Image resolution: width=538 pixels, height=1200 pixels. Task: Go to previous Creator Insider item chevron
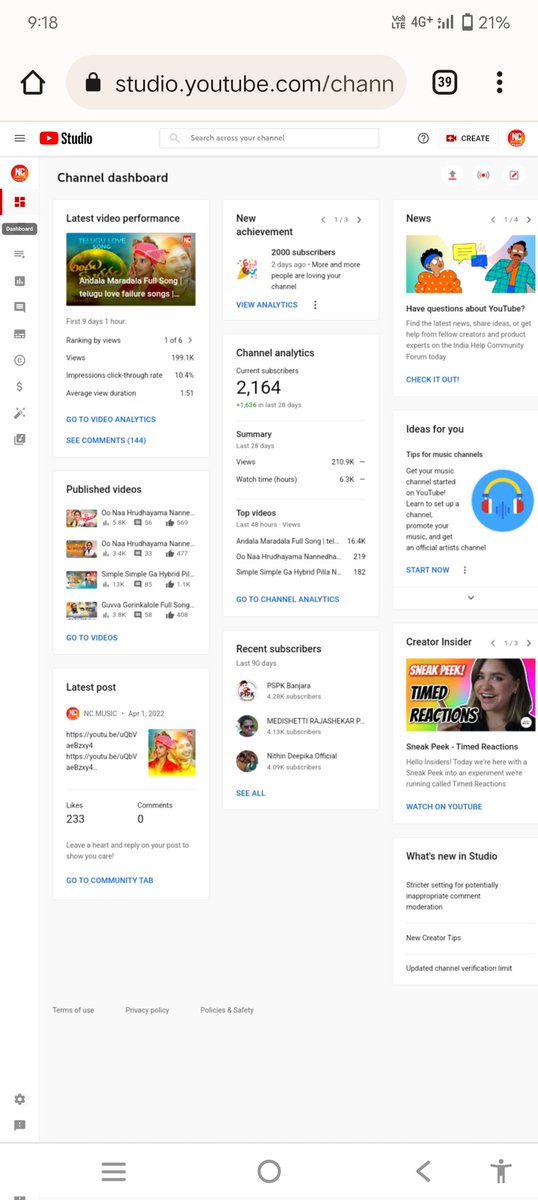[x=493, y=642]
